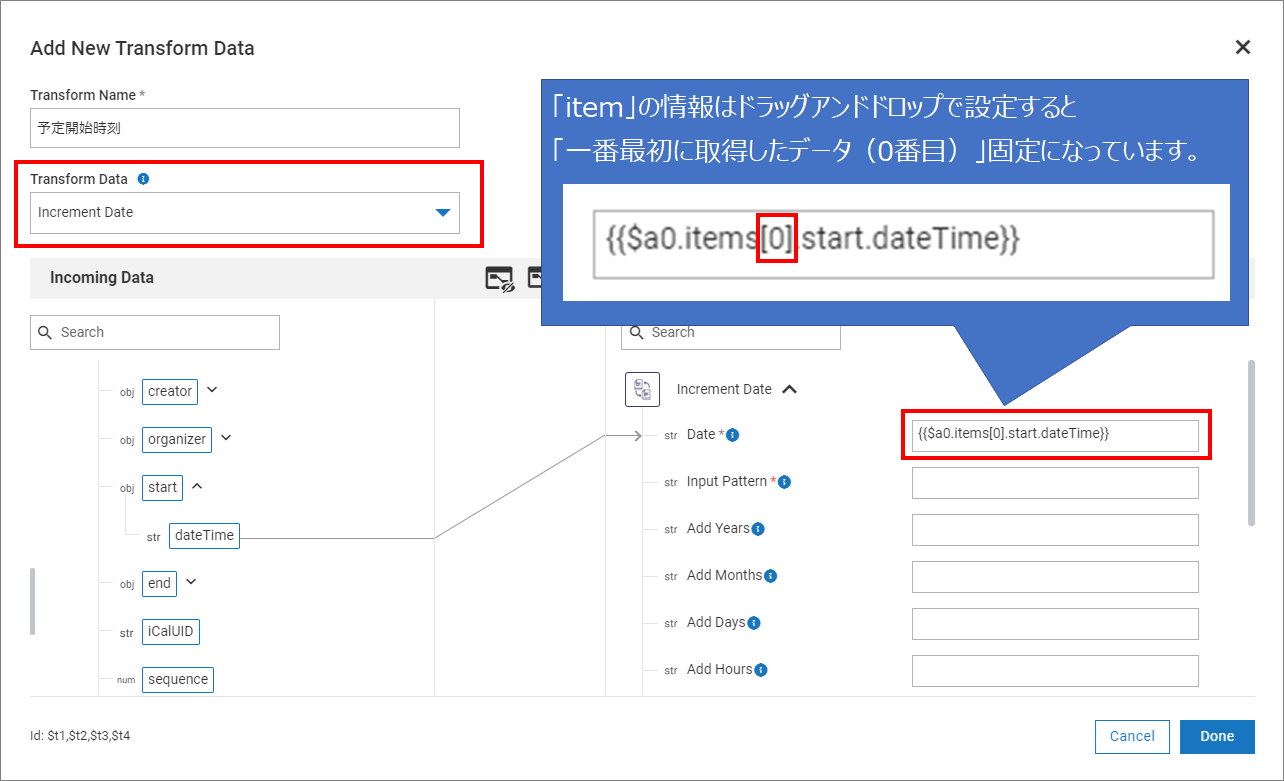1284x781 pixels.
Task: Expand the creator object node
Action: [212, 391]
